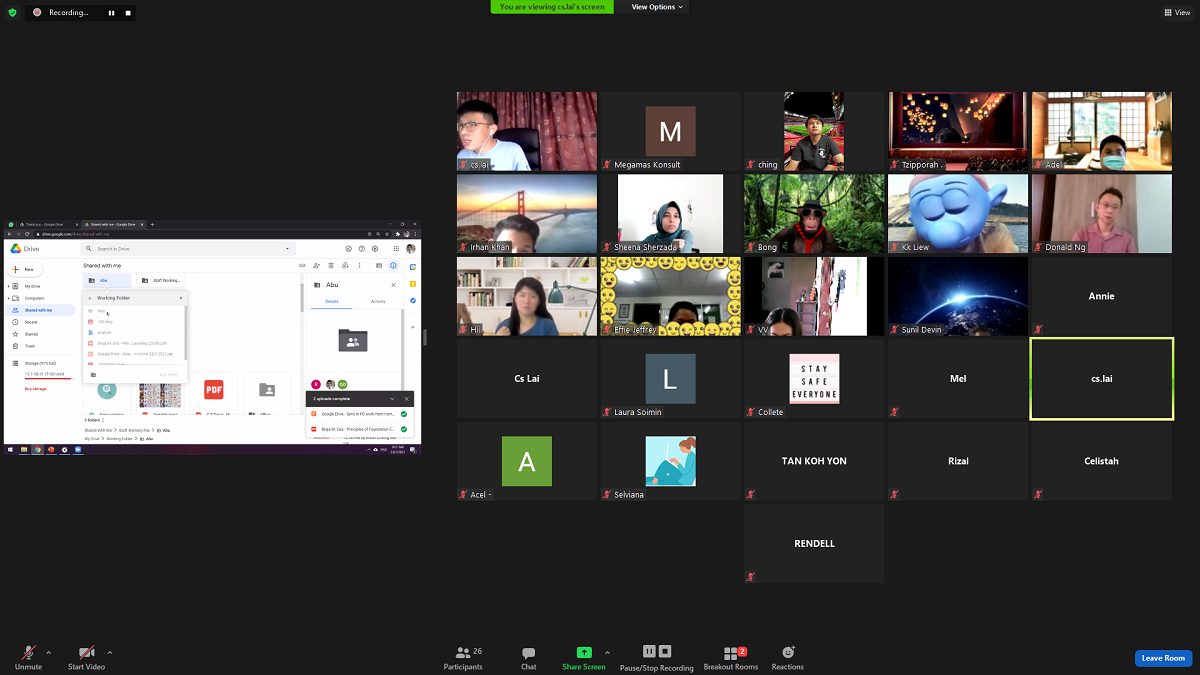Collapse the uploads complete notification
The width and height of the screenshot is (1200, 675).
coord(392,399)
